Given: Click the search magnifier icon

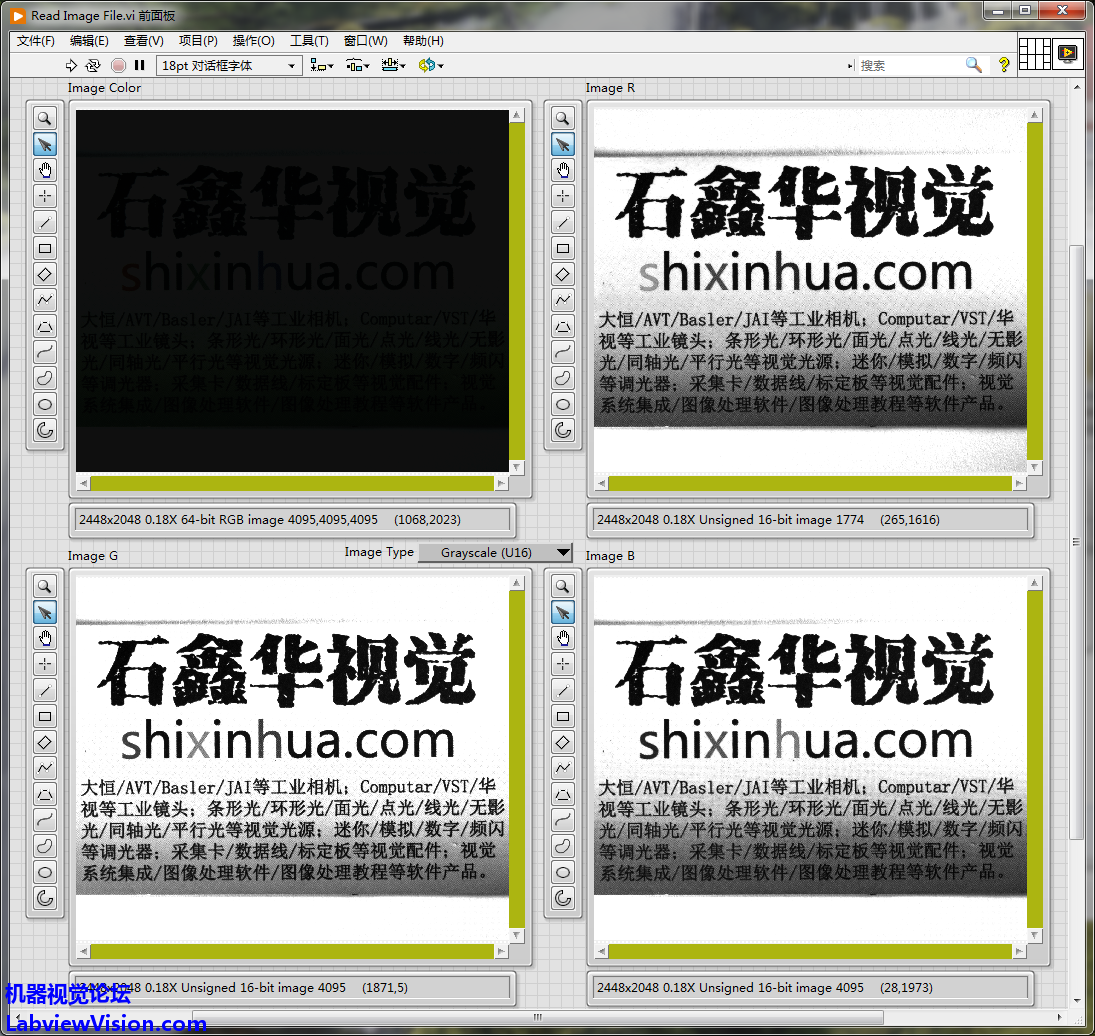Looking at the screenshot, I should click(x=973, y=65).
